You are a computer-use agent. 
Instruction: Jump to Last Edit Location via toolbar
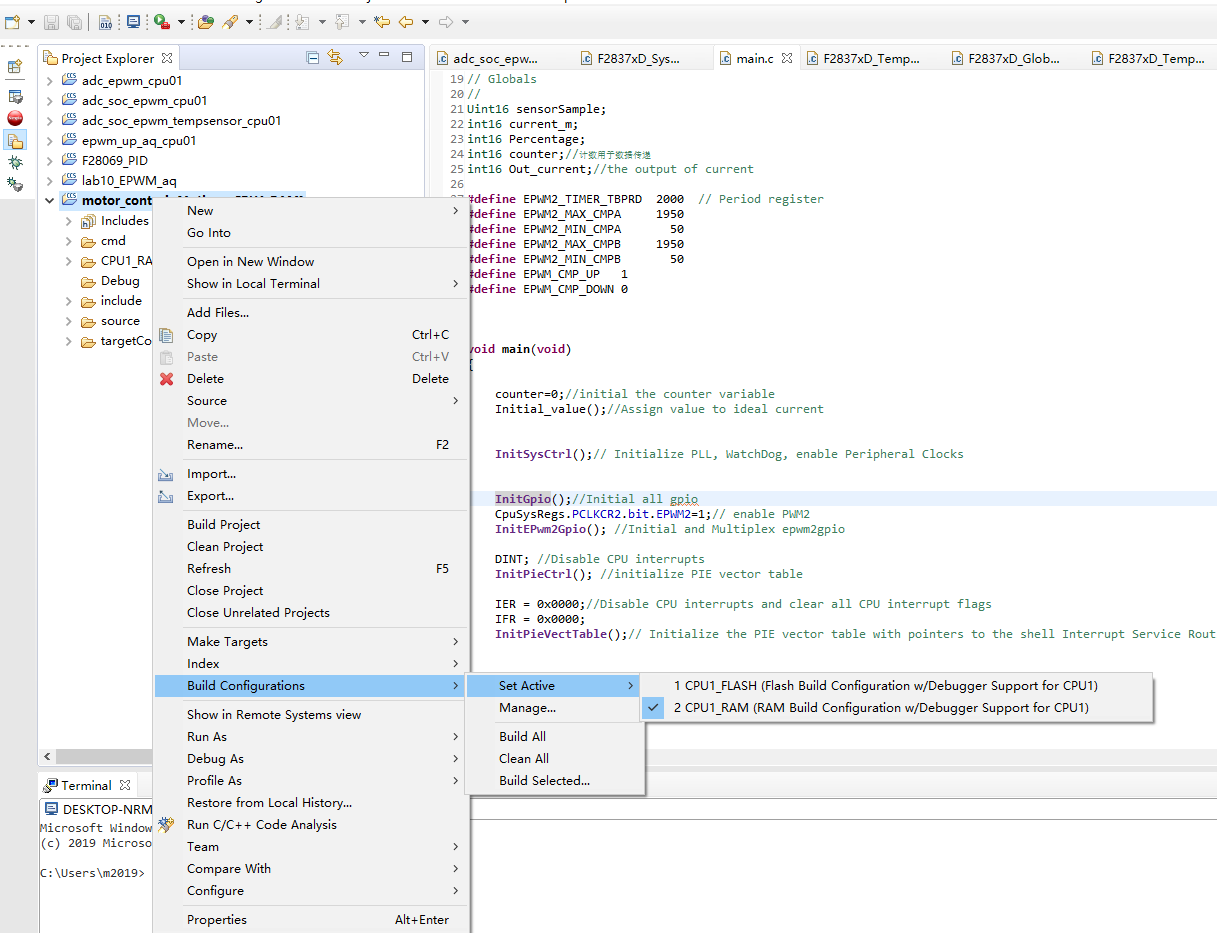(x=381, y=21)
